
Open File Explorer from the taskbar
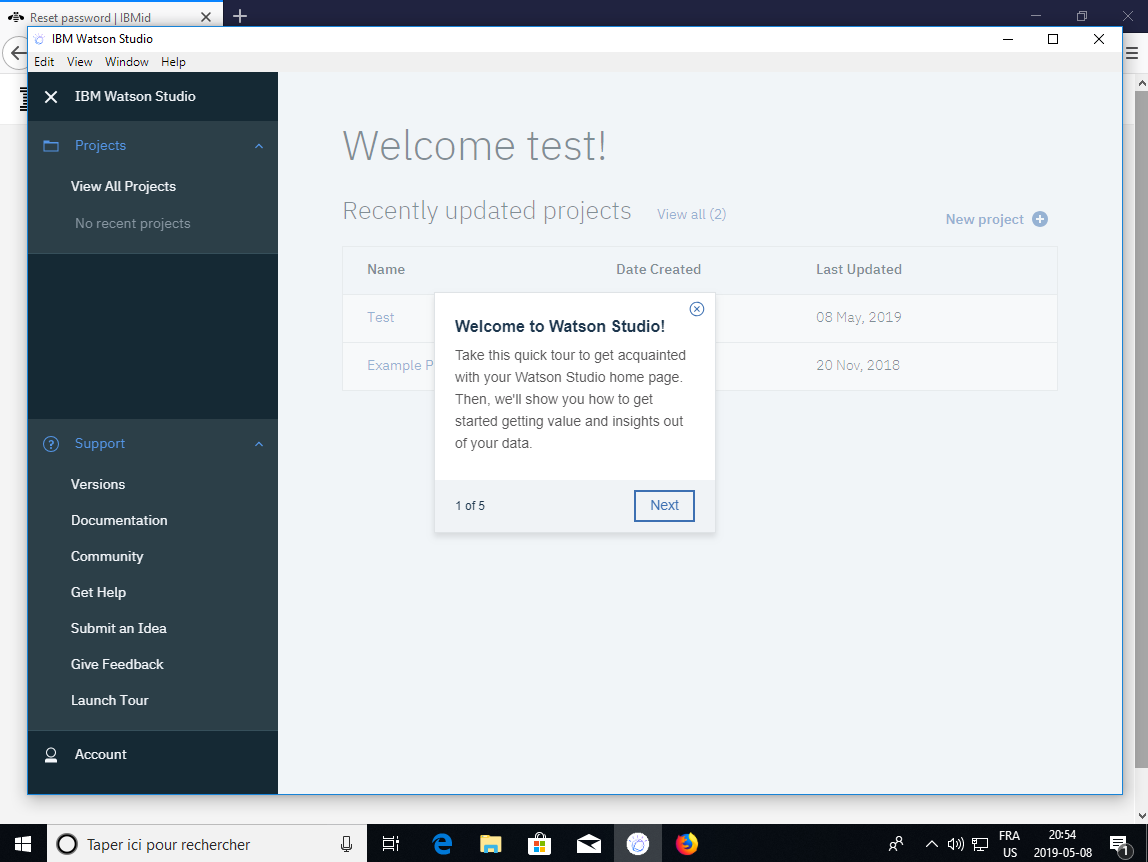click(x=490, y=844)
